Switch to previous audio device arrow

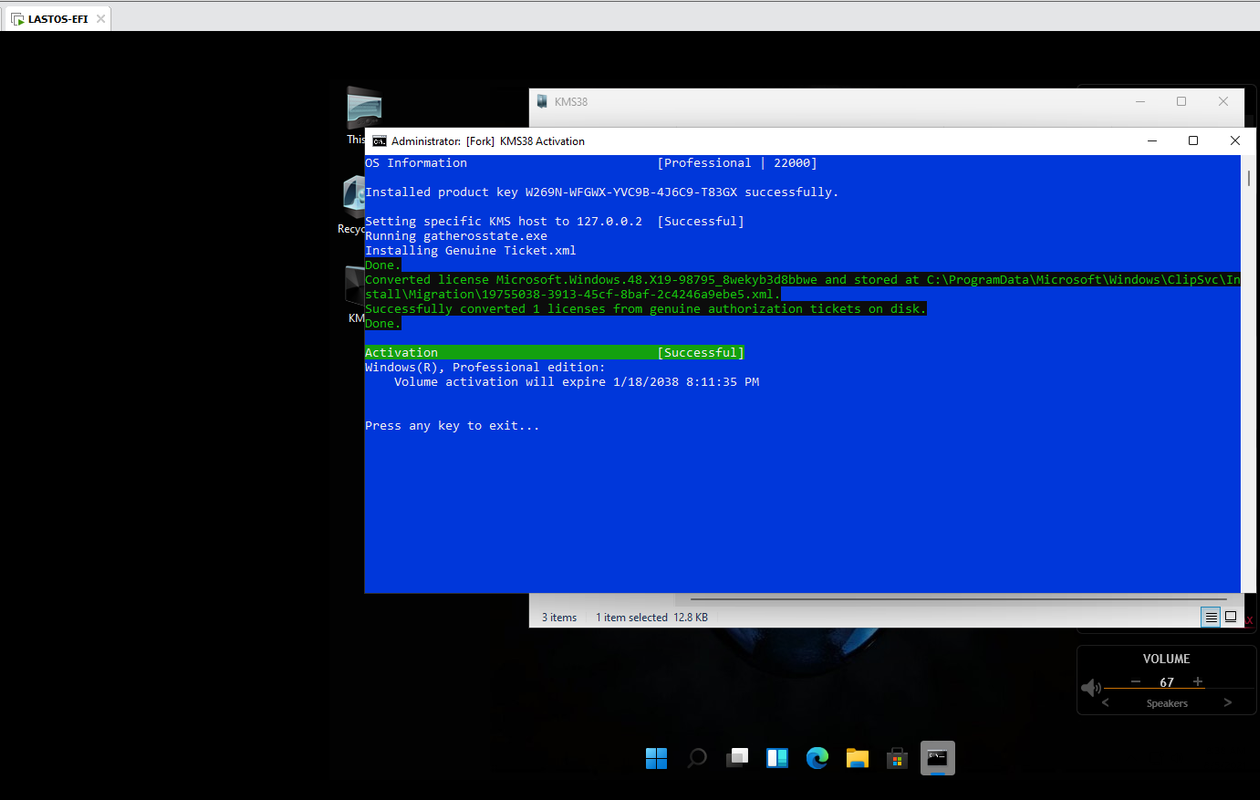pyautogui.click(x=1105, y=703)
